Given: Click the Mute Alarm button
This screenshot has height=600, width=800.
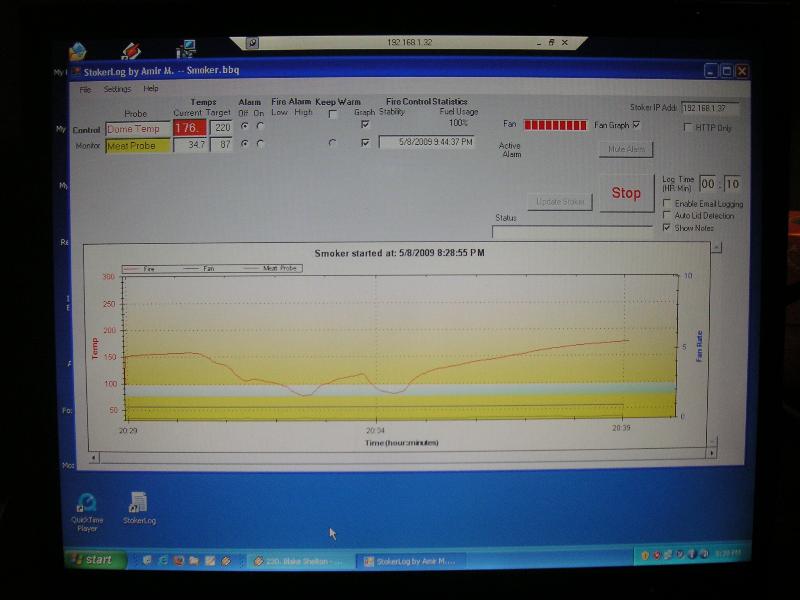Looking at the screenshot, I should pyautogui.click(x=625, y=149).
